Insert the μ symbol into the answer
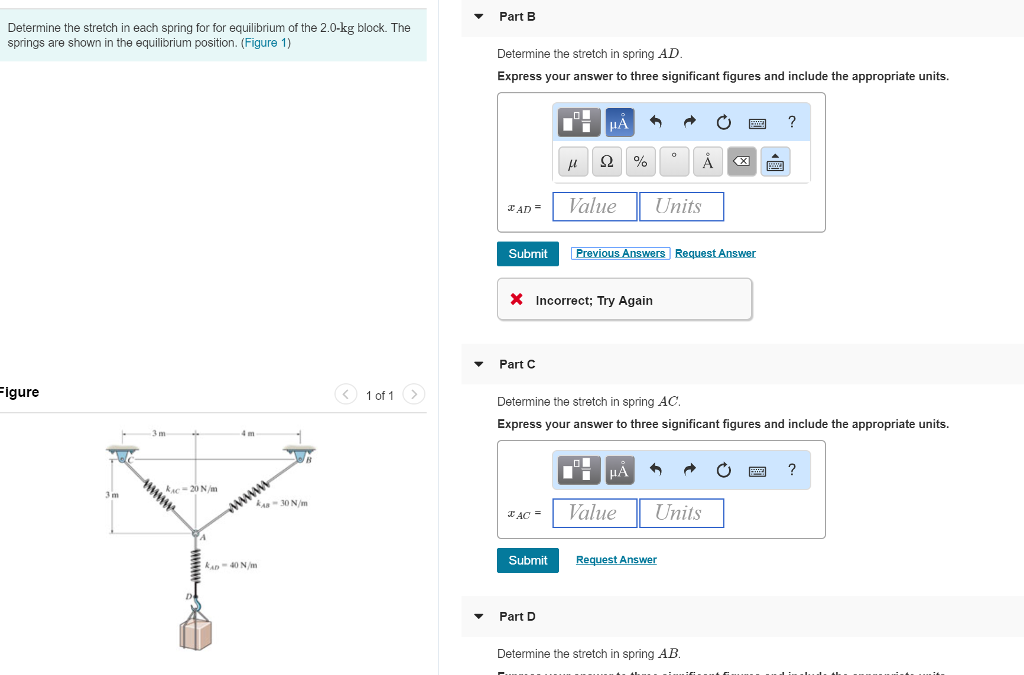1024x675 pixels. click(x=572, y=161)
